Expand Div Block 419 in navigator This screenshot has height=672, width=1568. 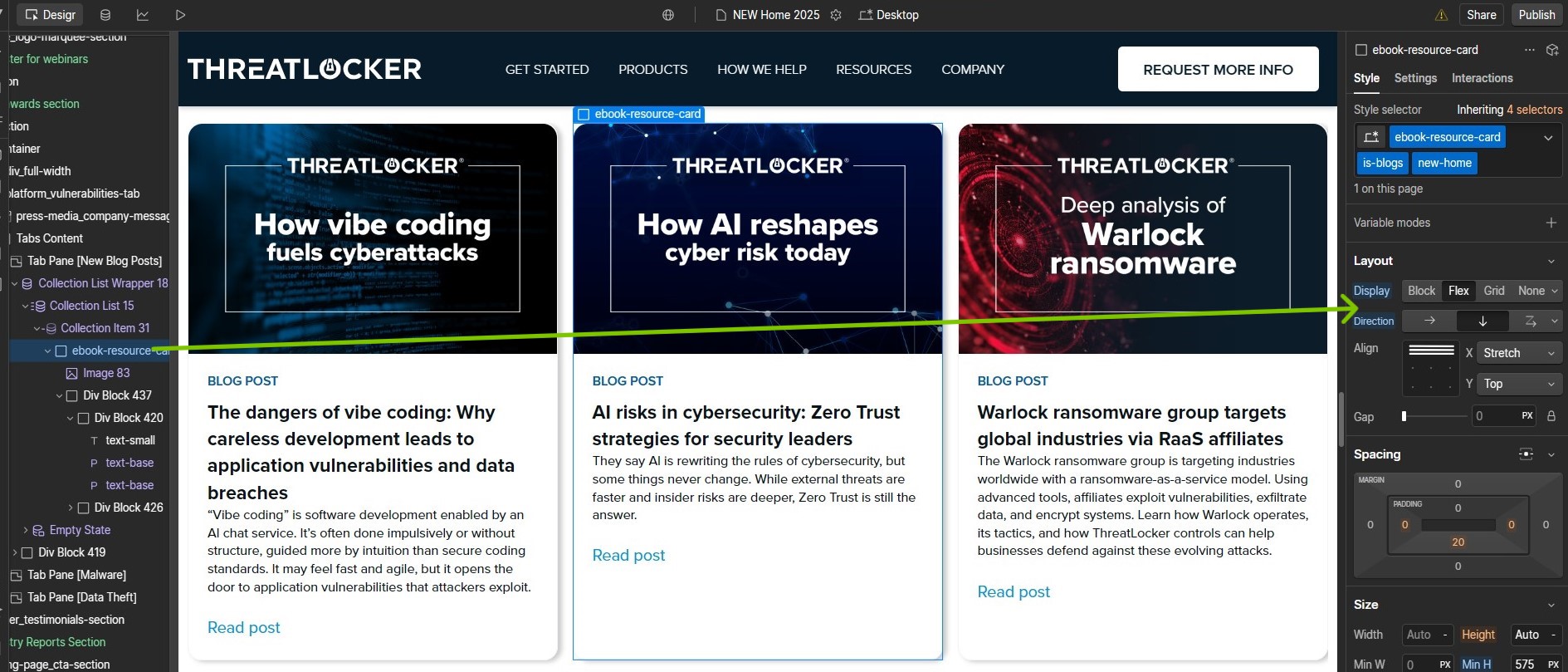[14, 553]
